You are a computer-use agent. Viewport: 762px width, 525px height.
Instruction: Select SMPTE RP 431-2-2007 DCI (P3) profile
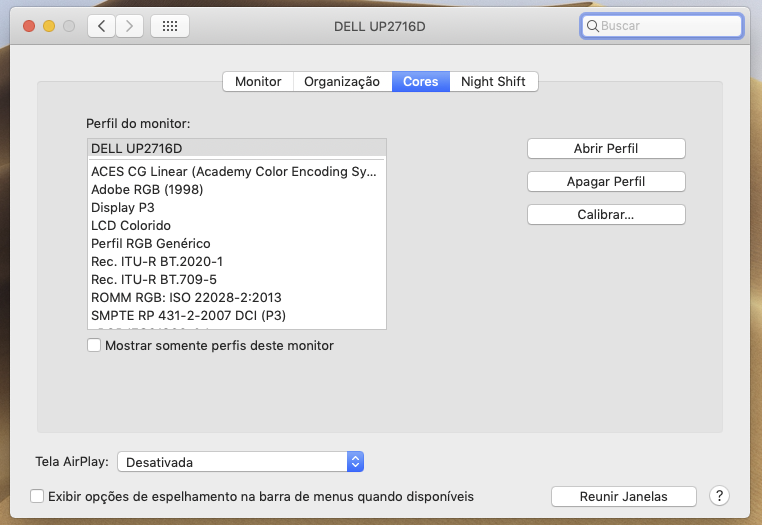point(237,315)
